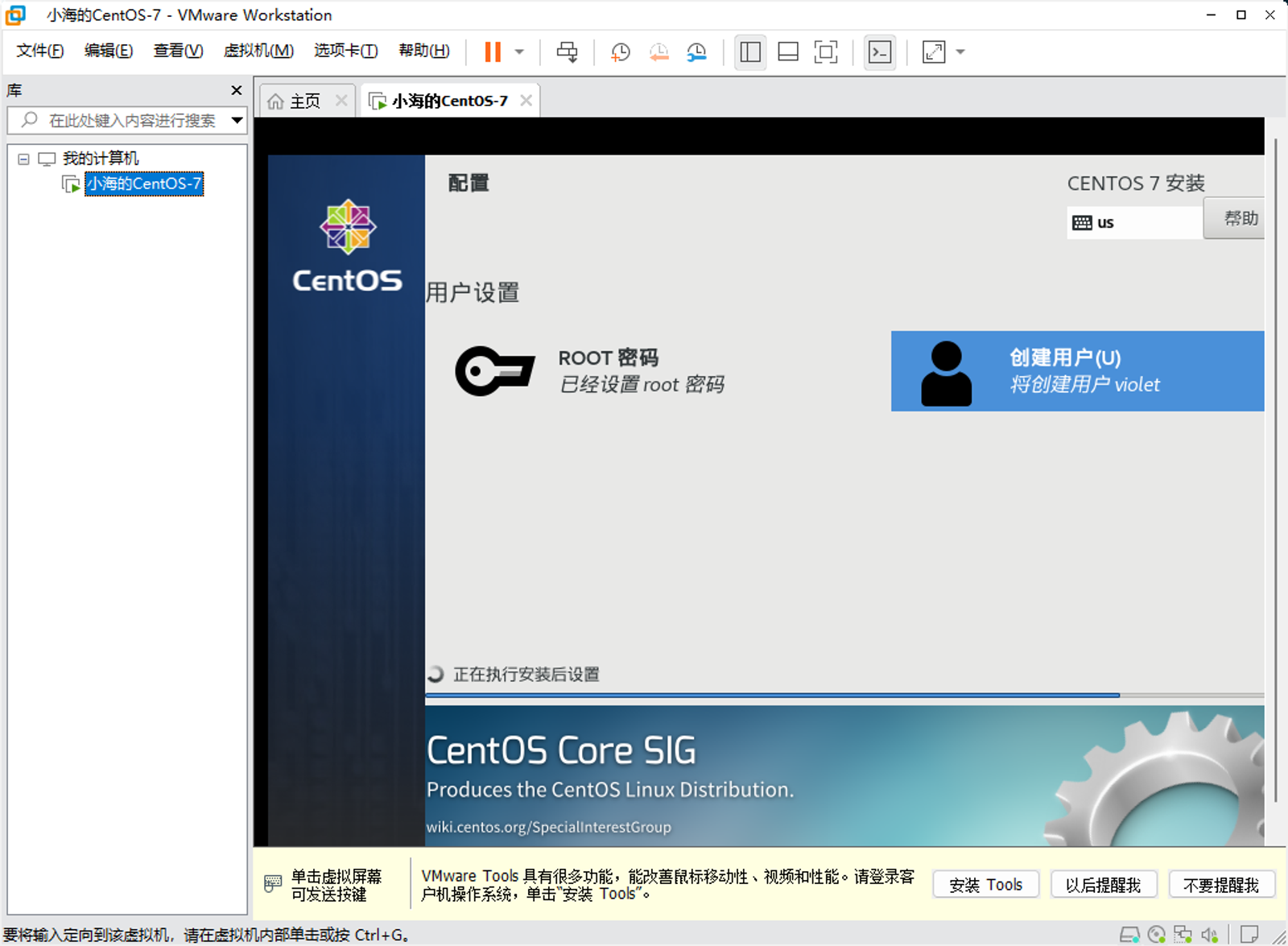Click the sound card status bar icon
Image resolution: width=1288 pixels, height=946 pixels.
[x=1210, y=935]
